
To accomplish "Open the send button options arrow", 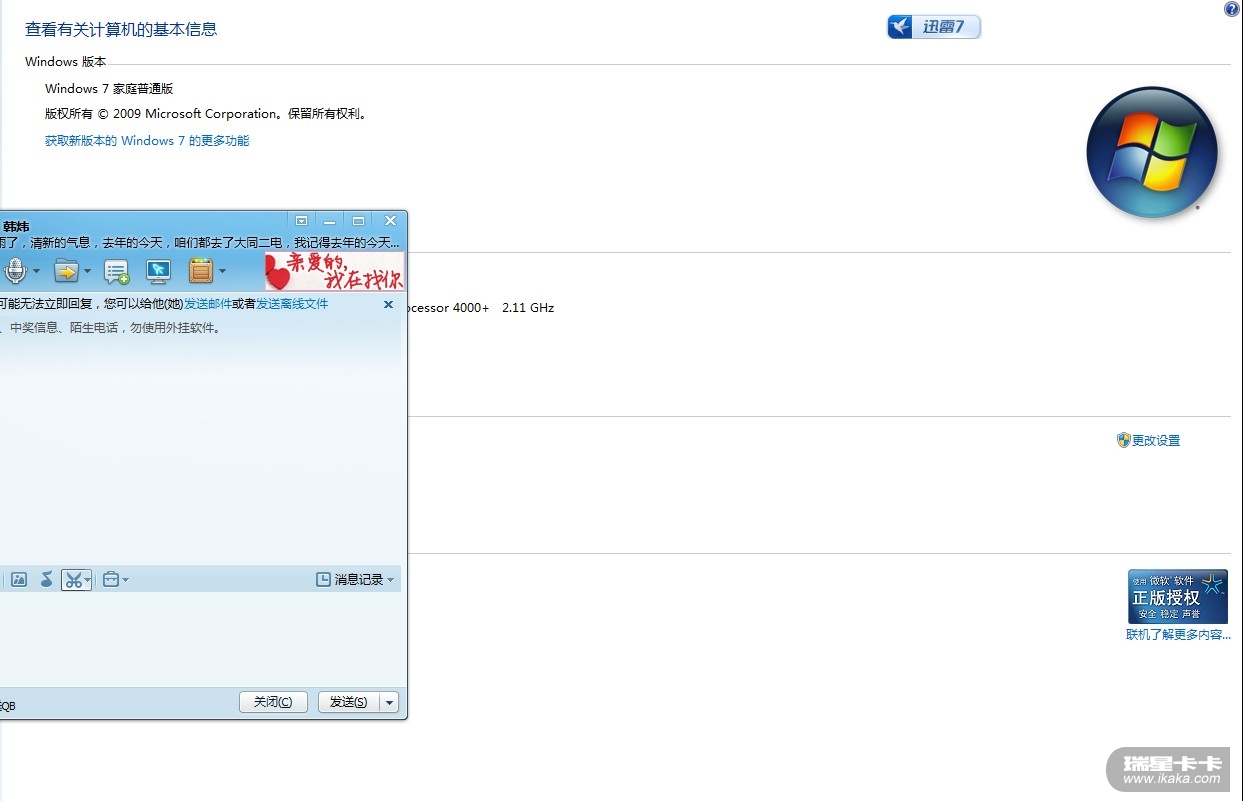I will coord(390,702).
